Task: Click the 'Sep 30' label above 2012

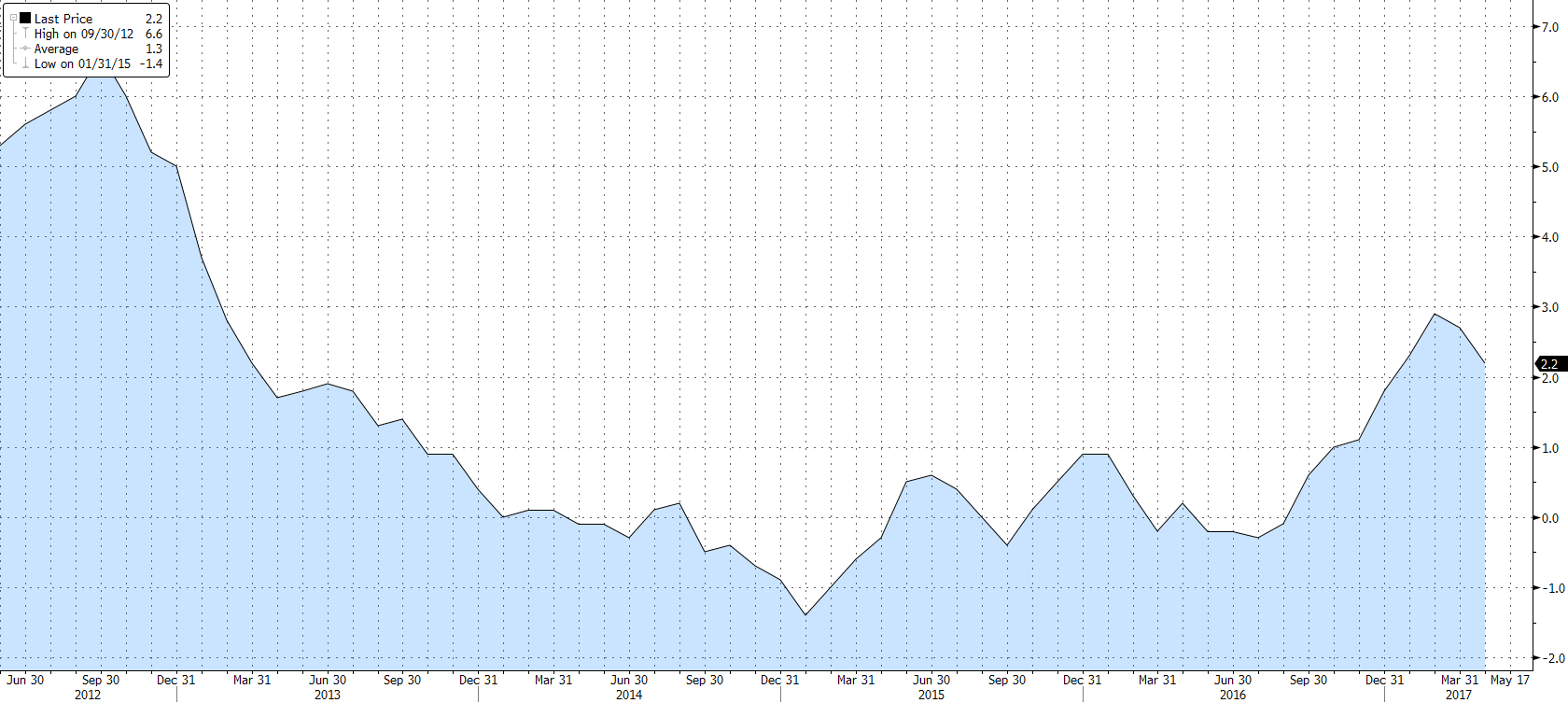Action: 101,680
